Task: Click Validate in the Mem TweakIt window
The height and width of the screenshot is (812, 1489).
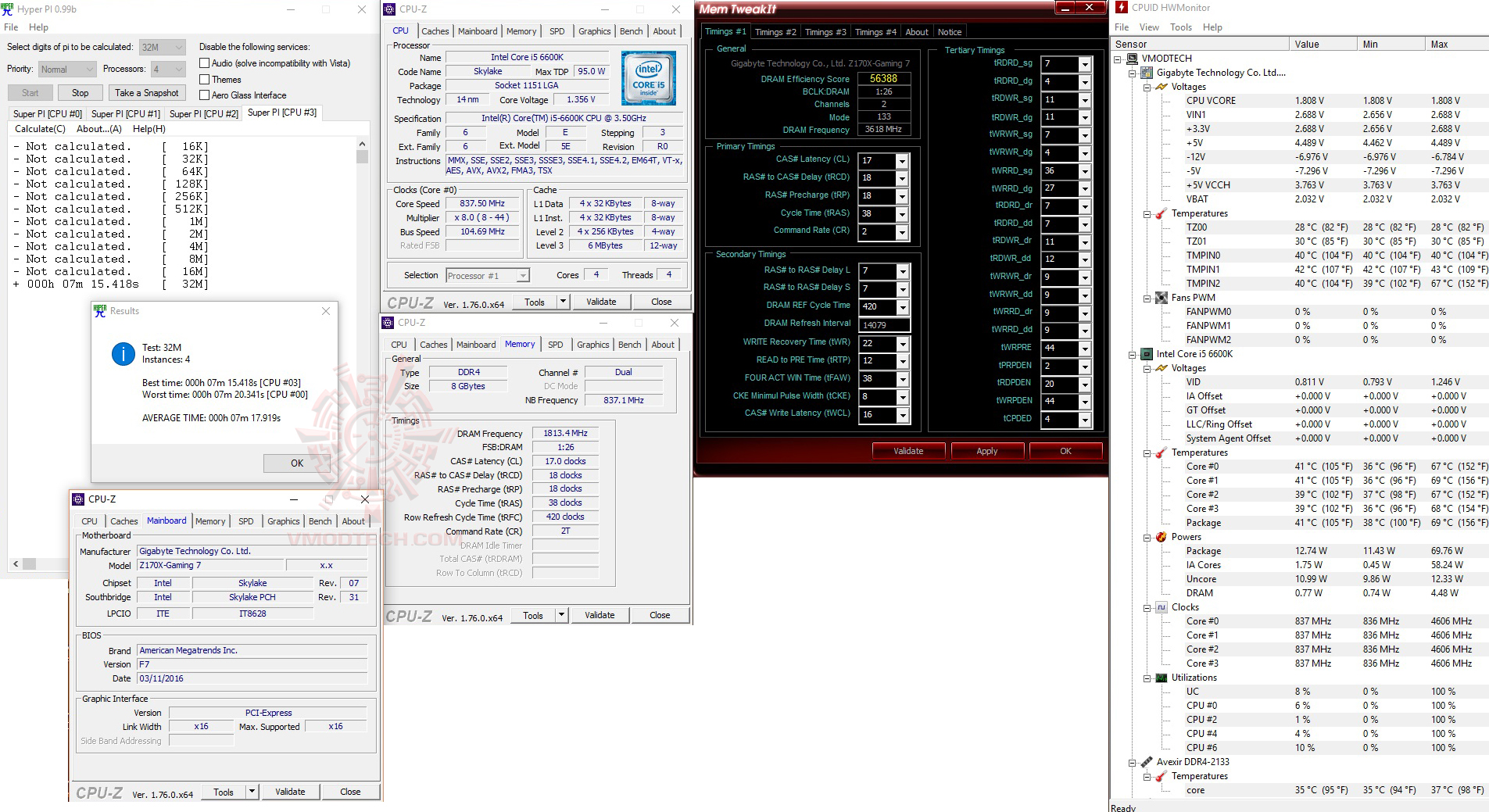Action: coord(908,451)
